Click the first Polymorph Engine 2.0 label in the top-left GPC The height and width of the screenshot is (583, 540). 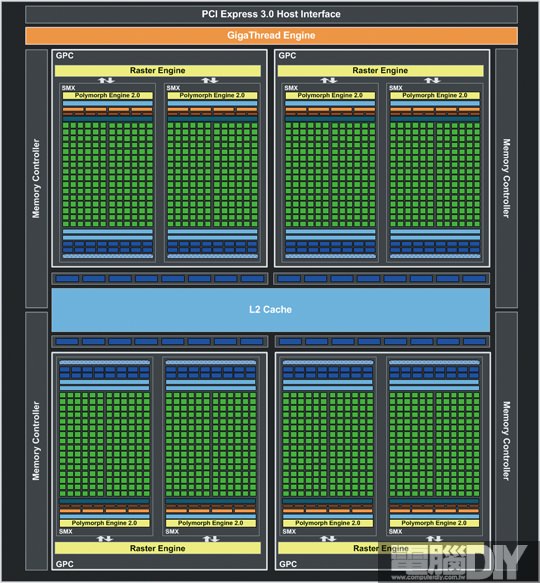[x=107, y=96]
